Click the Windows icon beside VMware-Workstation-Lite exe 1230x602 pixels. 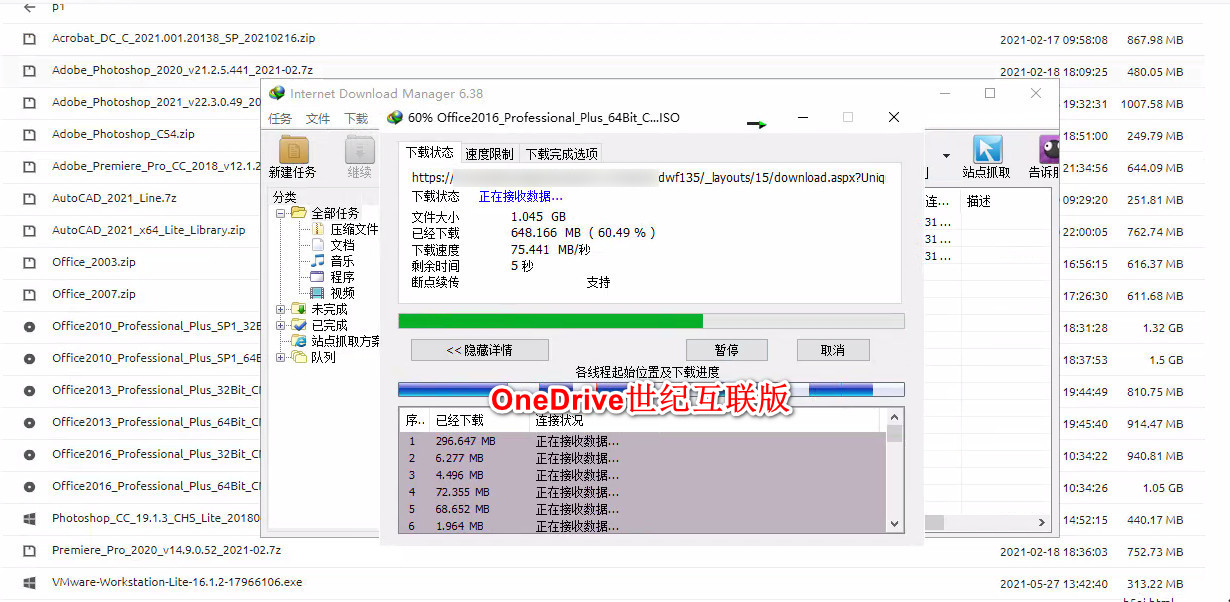(30, 583)
